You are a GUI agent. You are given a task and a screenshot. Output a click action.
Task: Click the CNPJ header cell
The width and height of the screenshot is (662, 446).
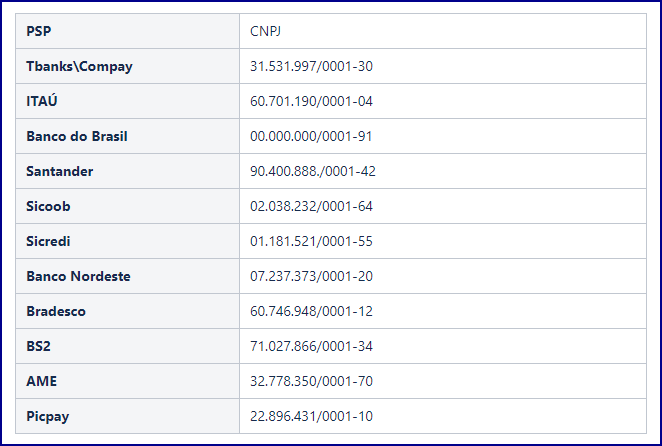443,31
